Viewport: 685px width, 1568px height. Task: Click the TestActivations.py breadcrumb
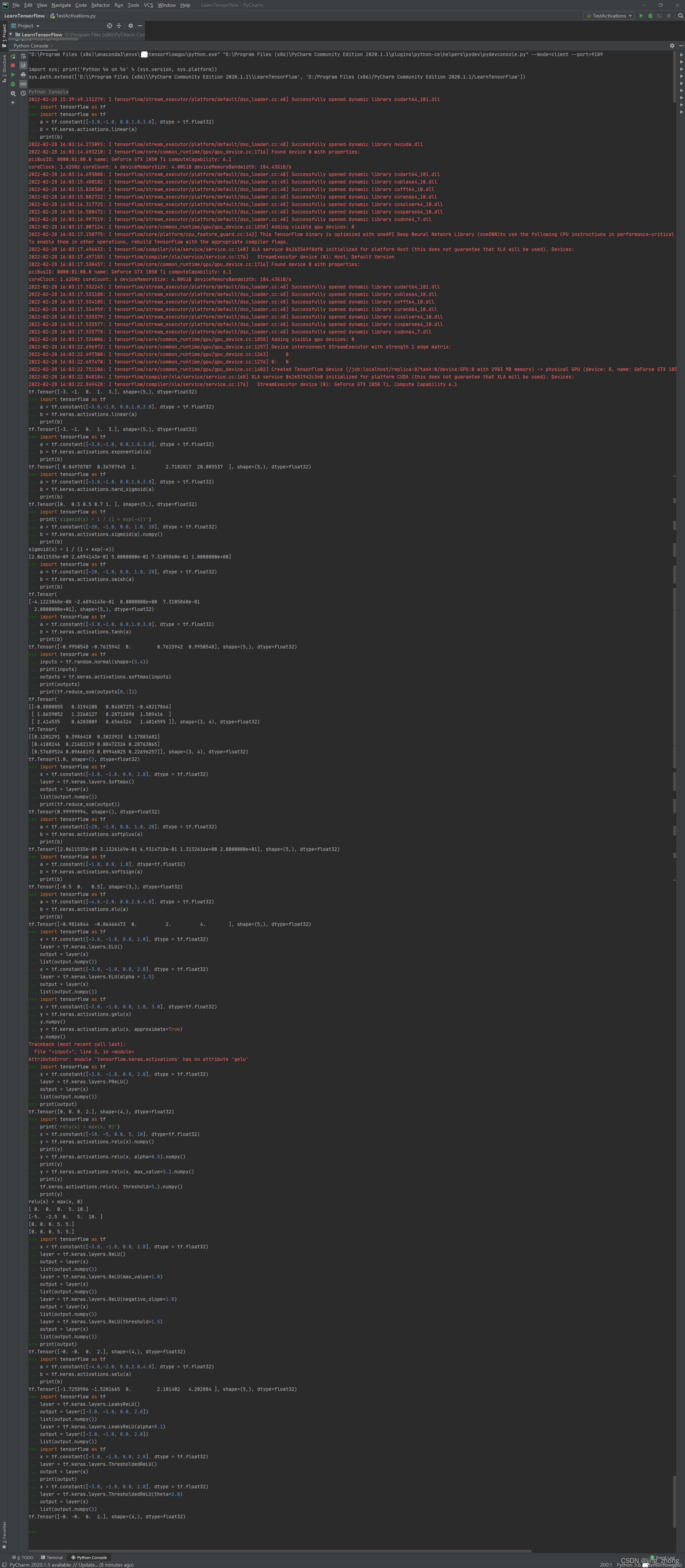pyautogui.click(x=74, y=16)
